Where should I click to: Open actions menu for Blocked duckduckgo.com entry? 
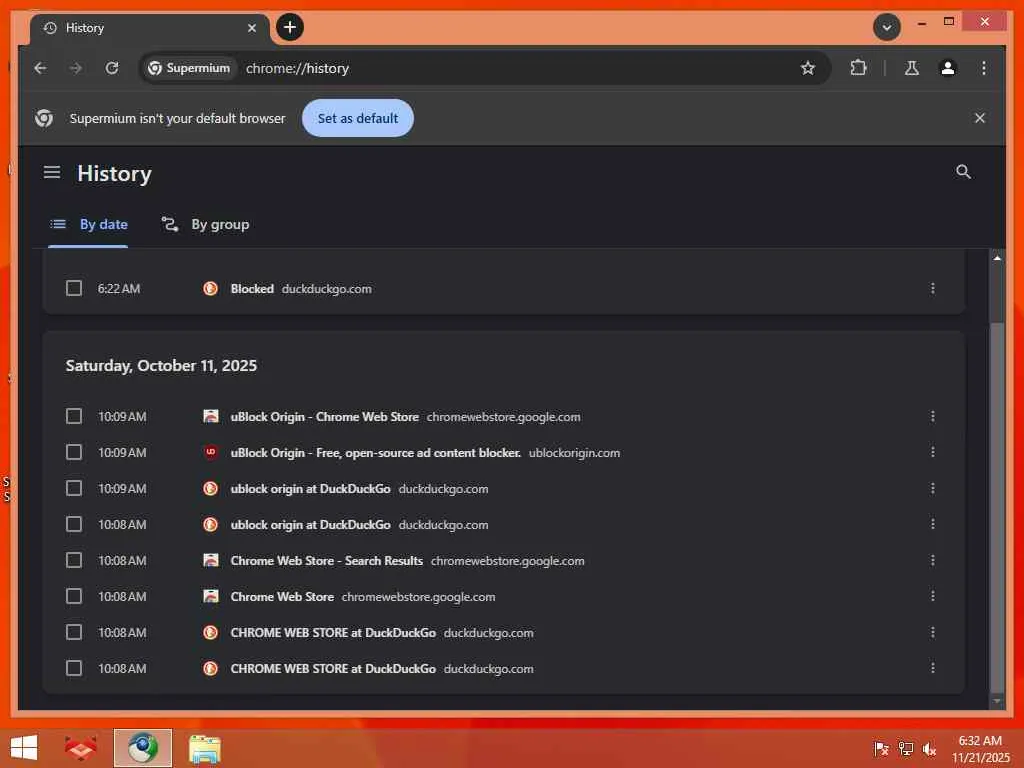[x=933, y=288]
